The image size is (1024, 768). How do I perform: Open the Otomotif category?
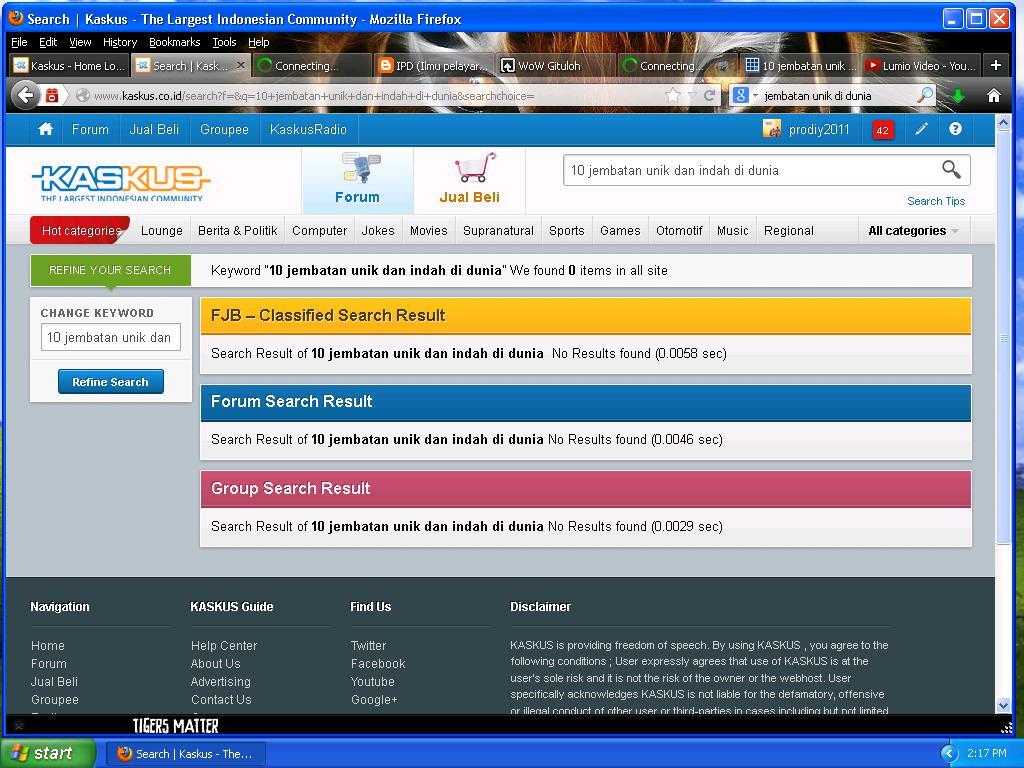(x=679, y=231)
